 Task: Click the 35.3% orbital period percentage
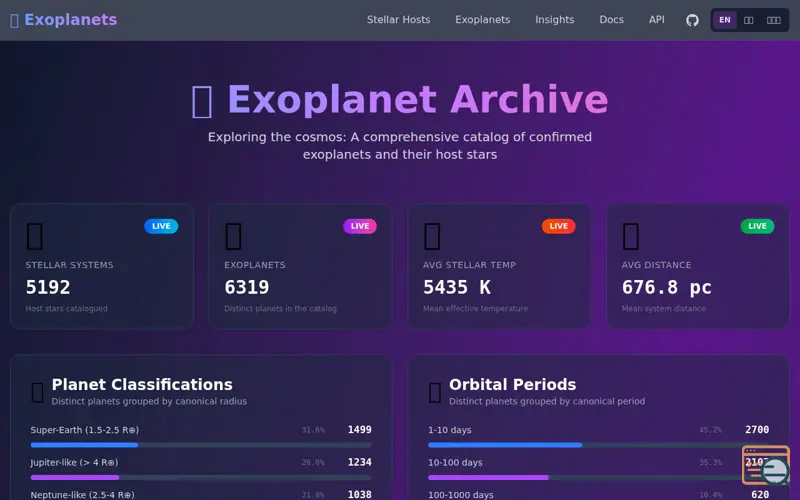tap(710, 462)
